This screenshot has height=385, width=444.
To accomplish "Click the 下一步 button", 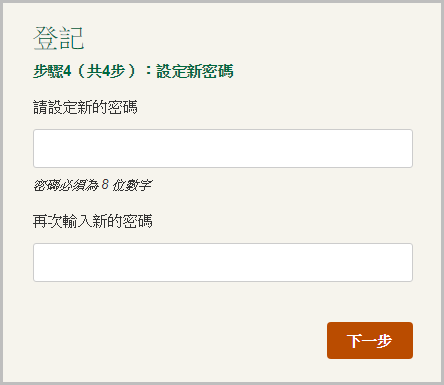I will pyautogui.click(x=370, y=340).
